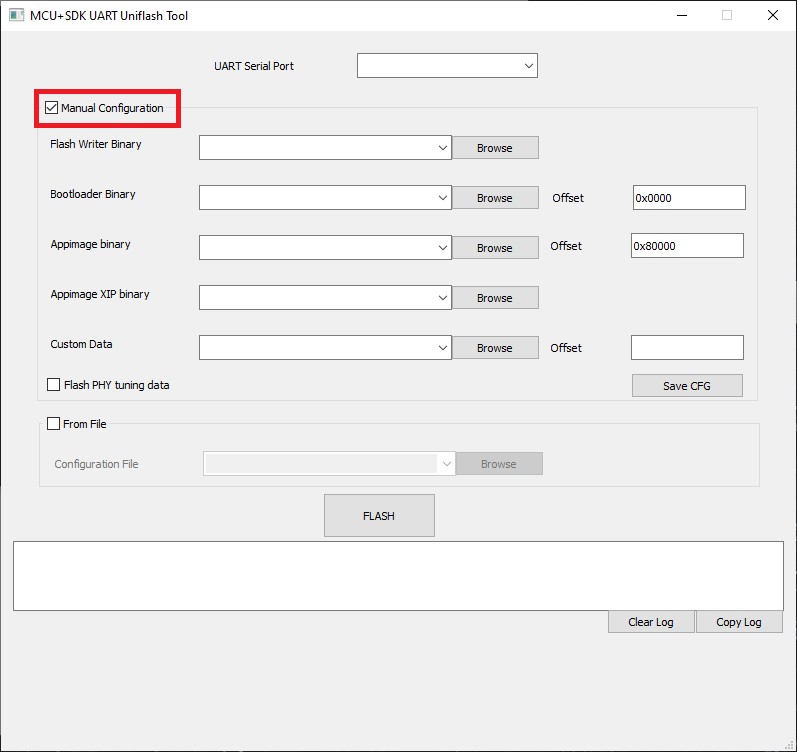Image resolution: width=797 pixels, height=752 pixels.
Task: Click the app icon in the title bar
Action: click(x=16, y=15)
